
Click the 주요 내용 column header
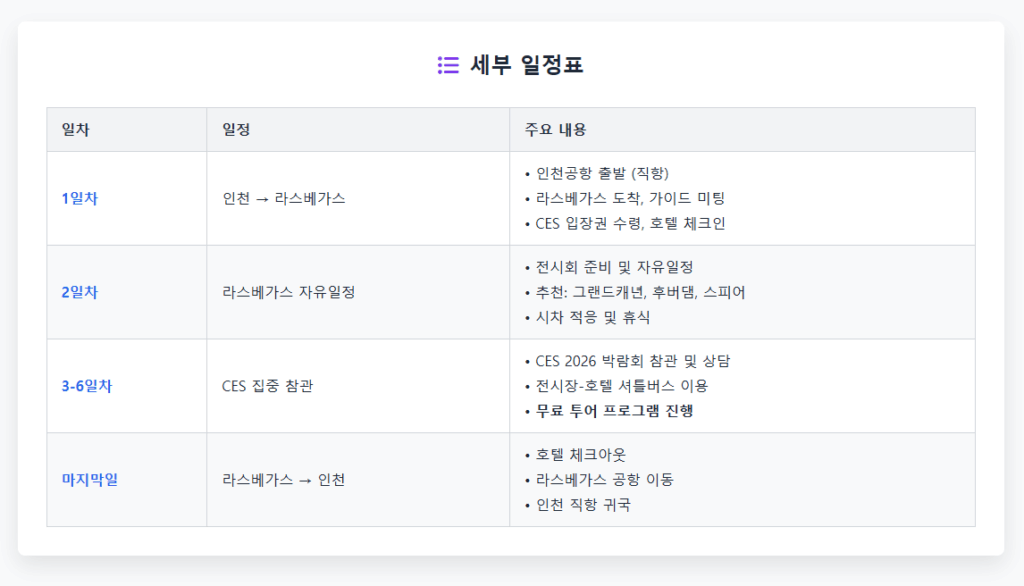(x=555, y=130)
